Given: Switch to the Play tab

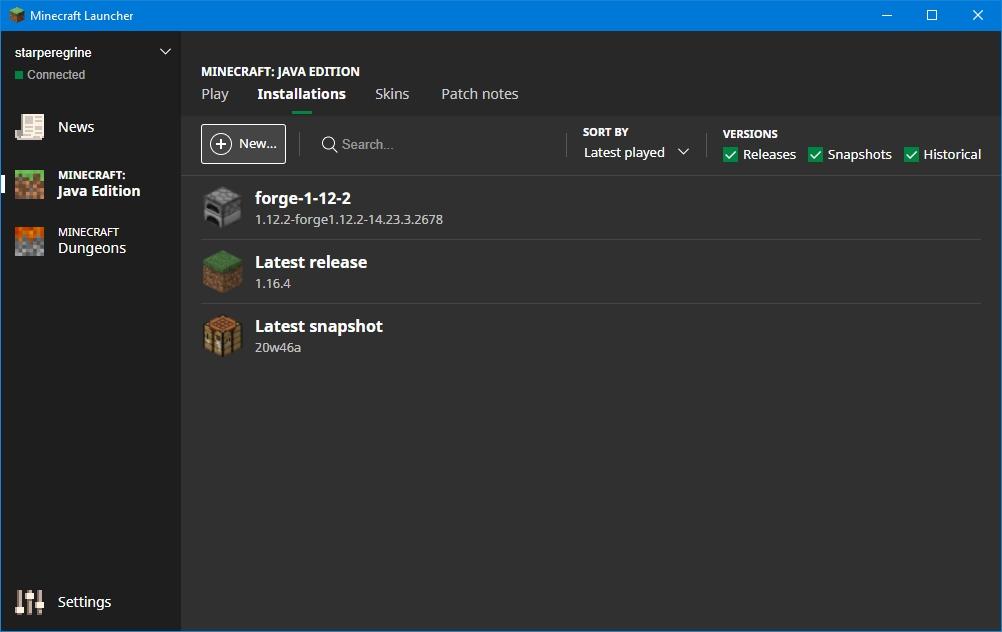Looking at the screenshot, I should pos(215,94).
